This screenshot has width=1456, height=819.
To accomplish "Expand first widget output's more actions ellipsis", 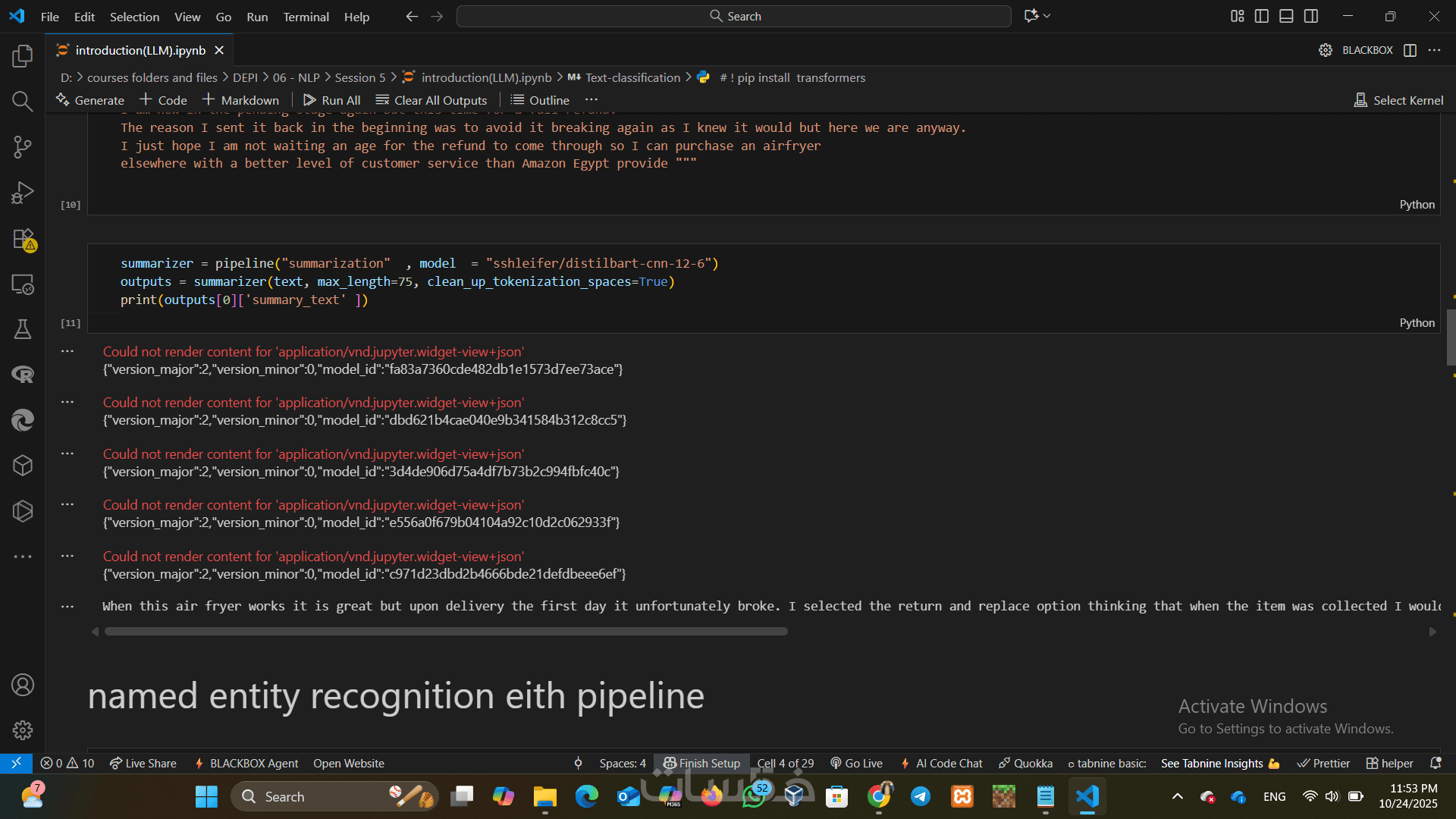I will 67,351.
